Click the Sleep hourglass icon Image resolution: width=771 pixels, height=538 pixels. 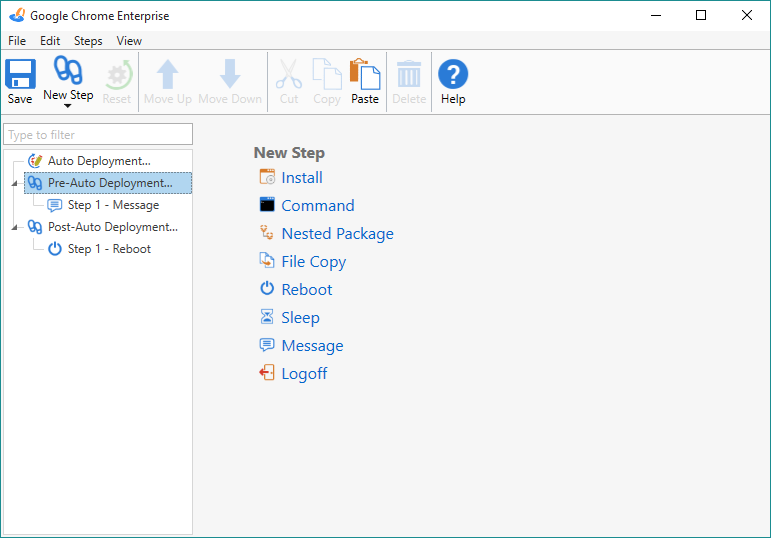pyautogui.click(x=267, y=316)
